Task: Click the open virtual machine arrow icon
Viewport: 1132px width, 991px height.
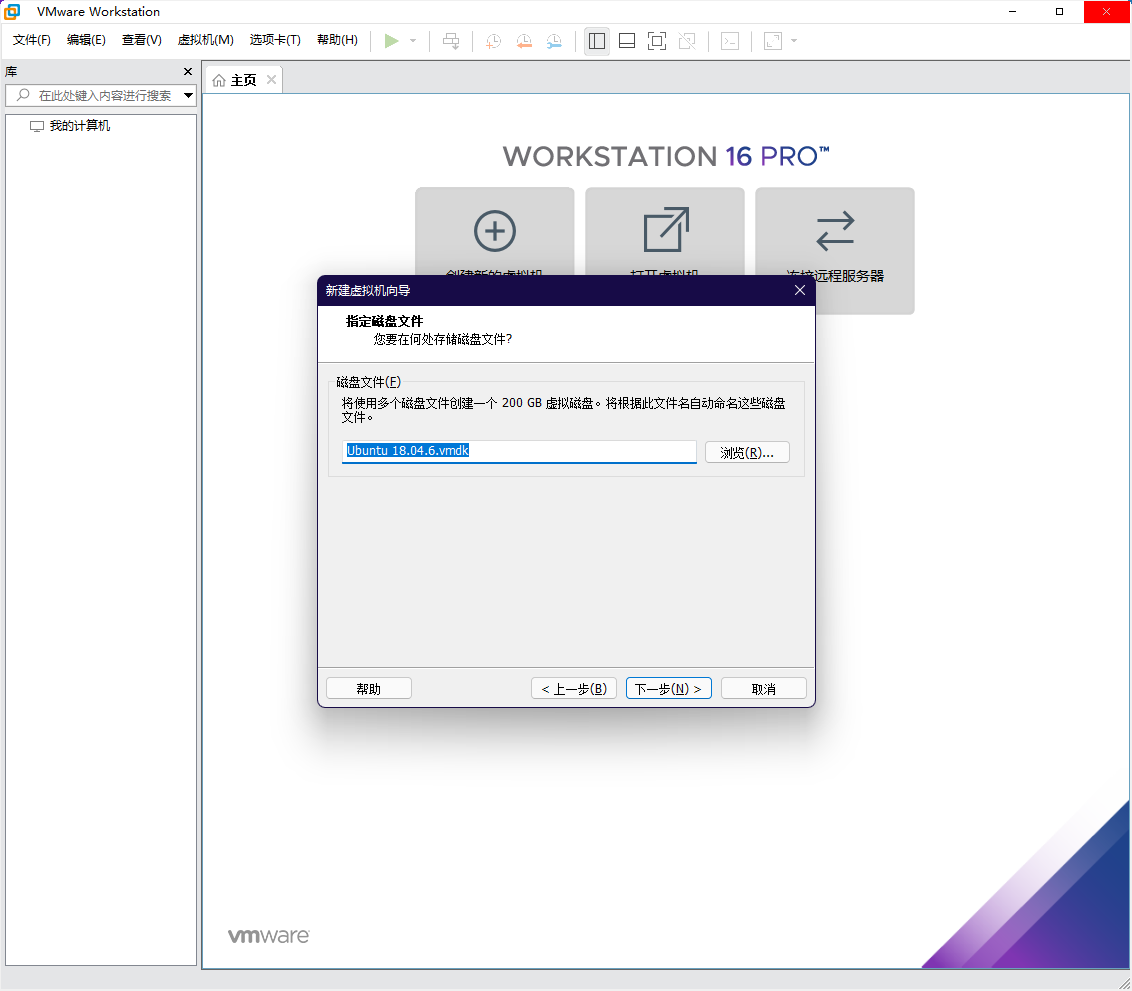Action: pos(666,230)
